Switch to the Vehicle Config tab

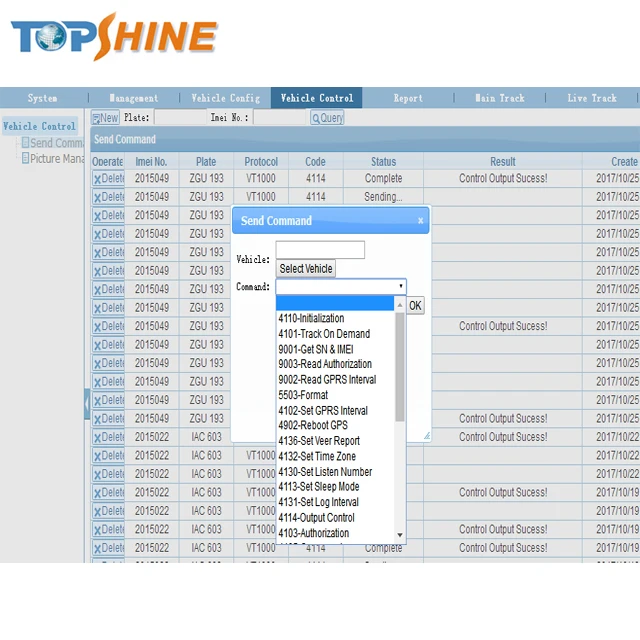[225, 98]
